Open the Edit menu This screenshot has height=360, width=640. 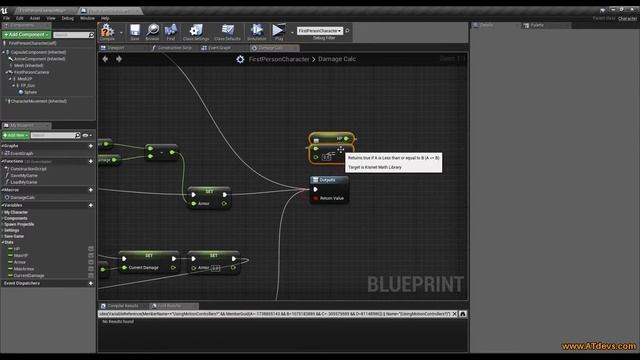[x=20, y=18]
